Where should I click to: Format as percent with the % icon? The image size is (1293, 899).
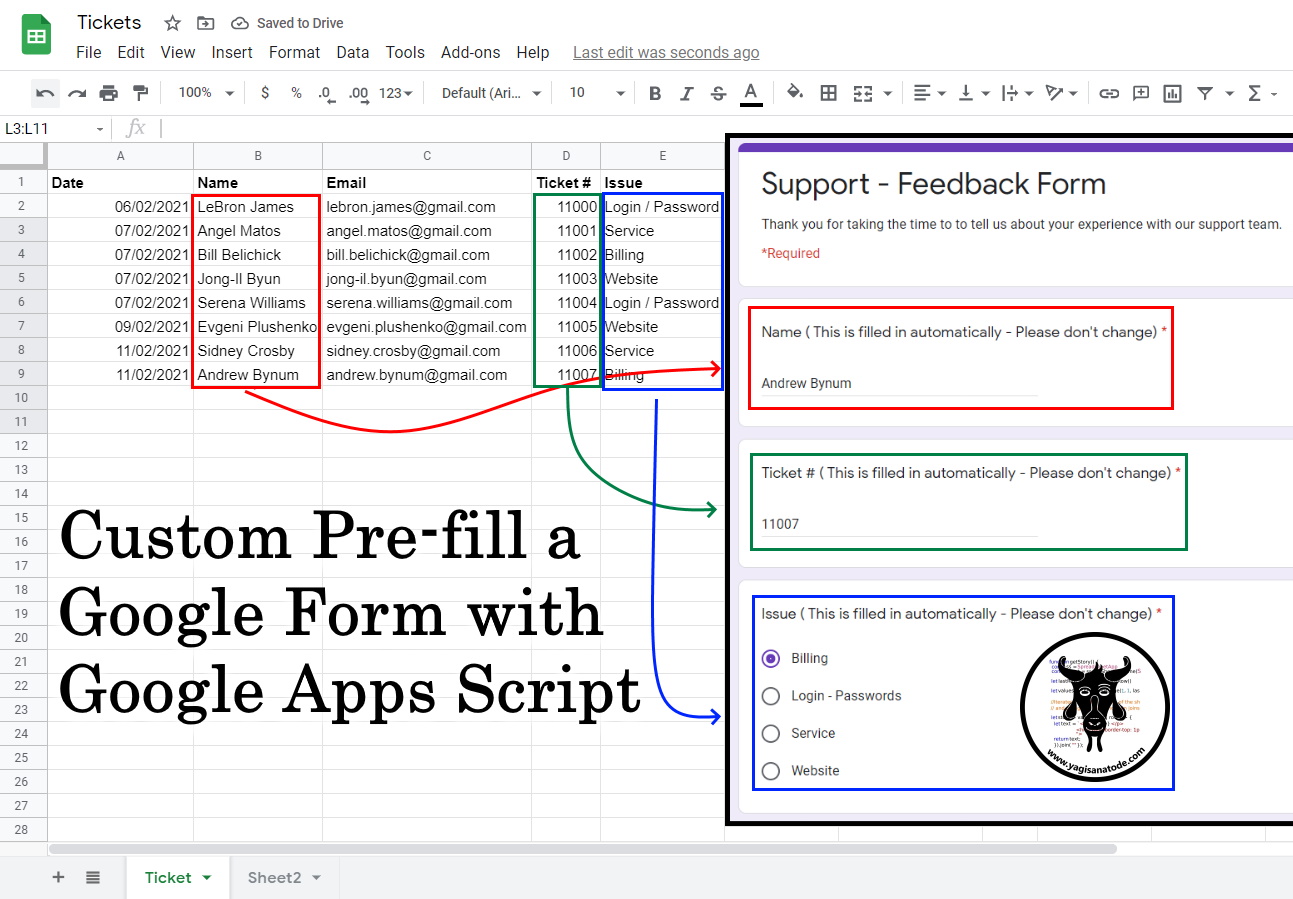point(296,93)
